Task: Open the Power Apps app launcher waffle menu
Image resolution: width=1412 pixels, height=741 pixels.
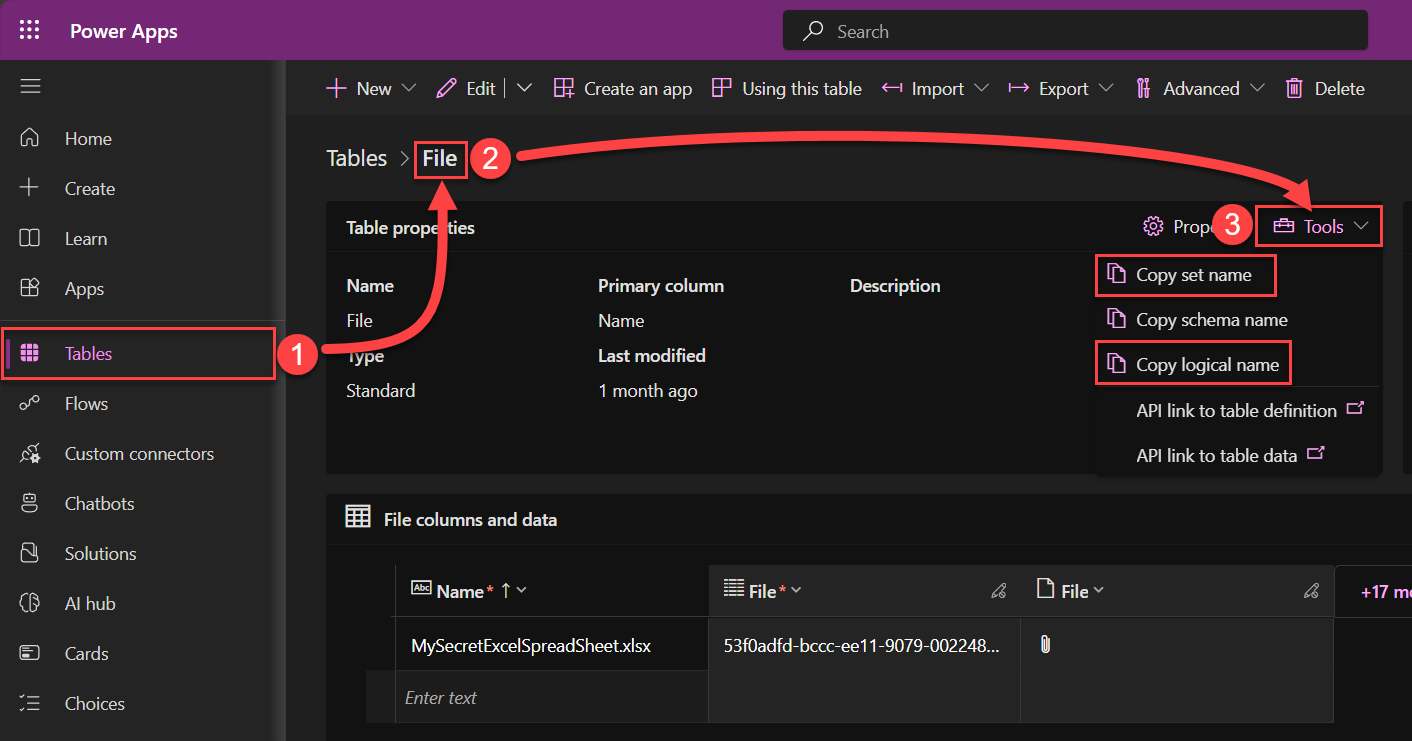Action: pos(29,29)
